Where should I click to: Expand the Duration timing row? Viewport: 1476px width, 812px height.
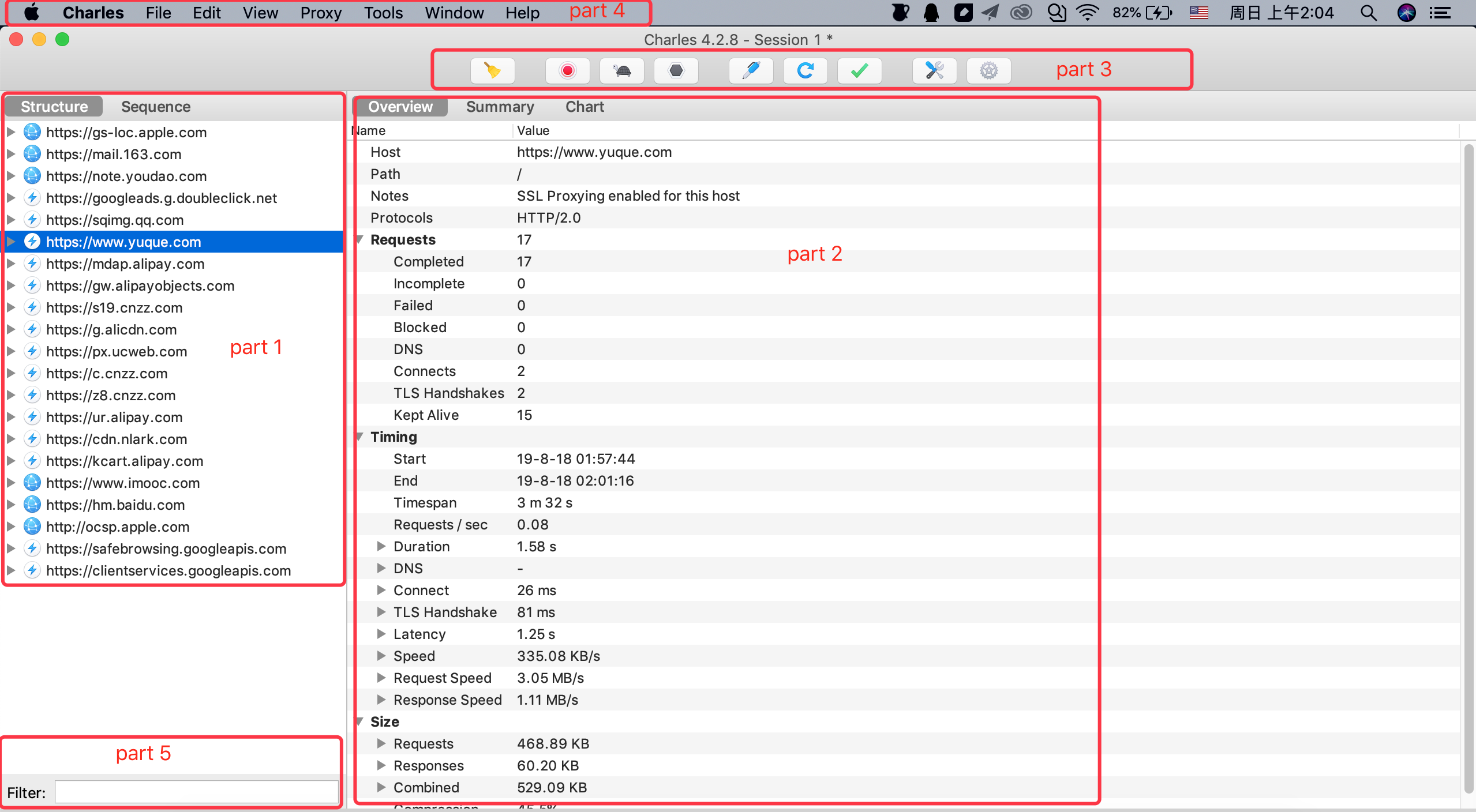(x=381, y=546)
